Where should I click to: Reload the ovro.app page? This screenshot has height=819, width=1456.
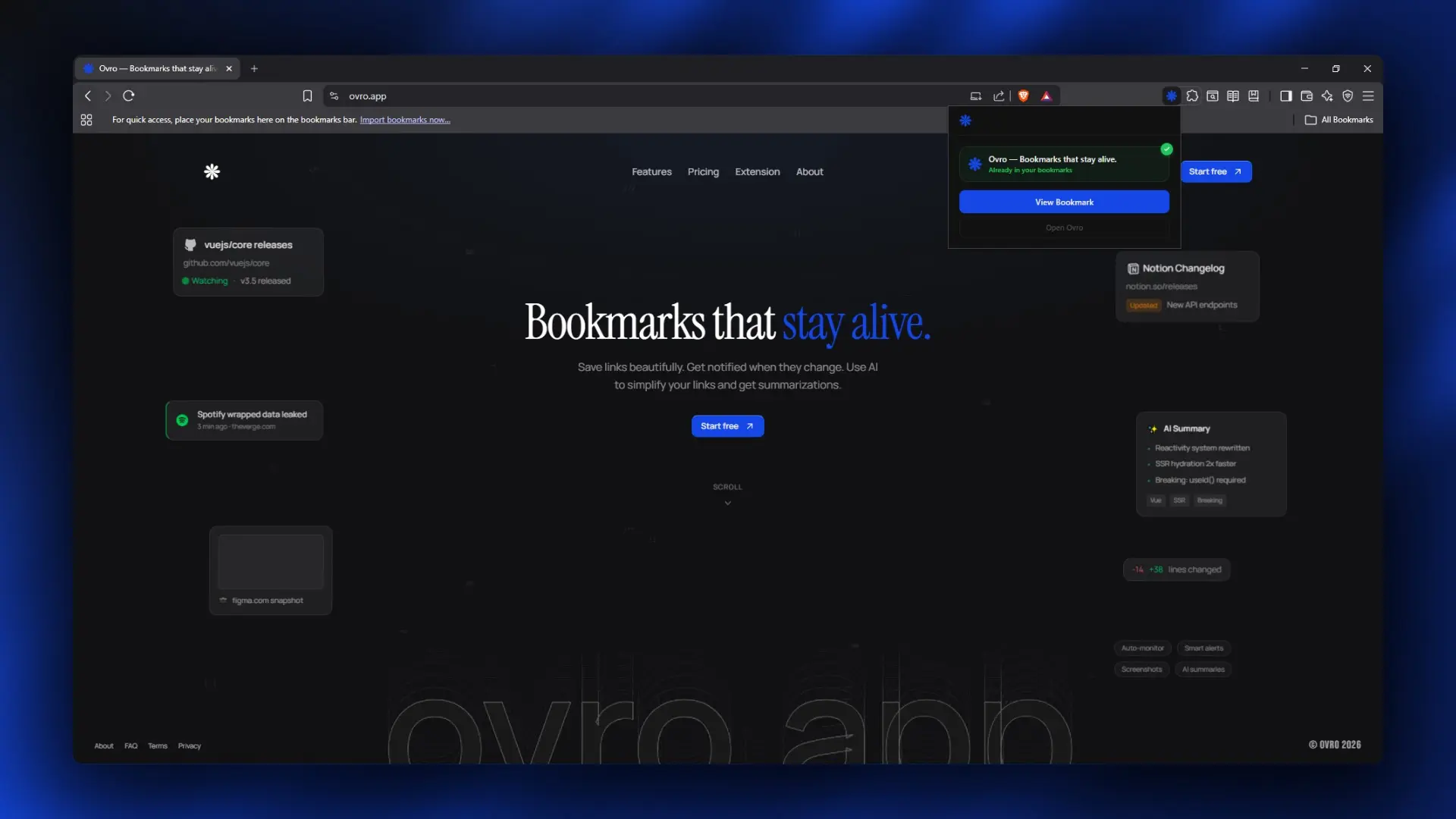click(x=129, y=96)
